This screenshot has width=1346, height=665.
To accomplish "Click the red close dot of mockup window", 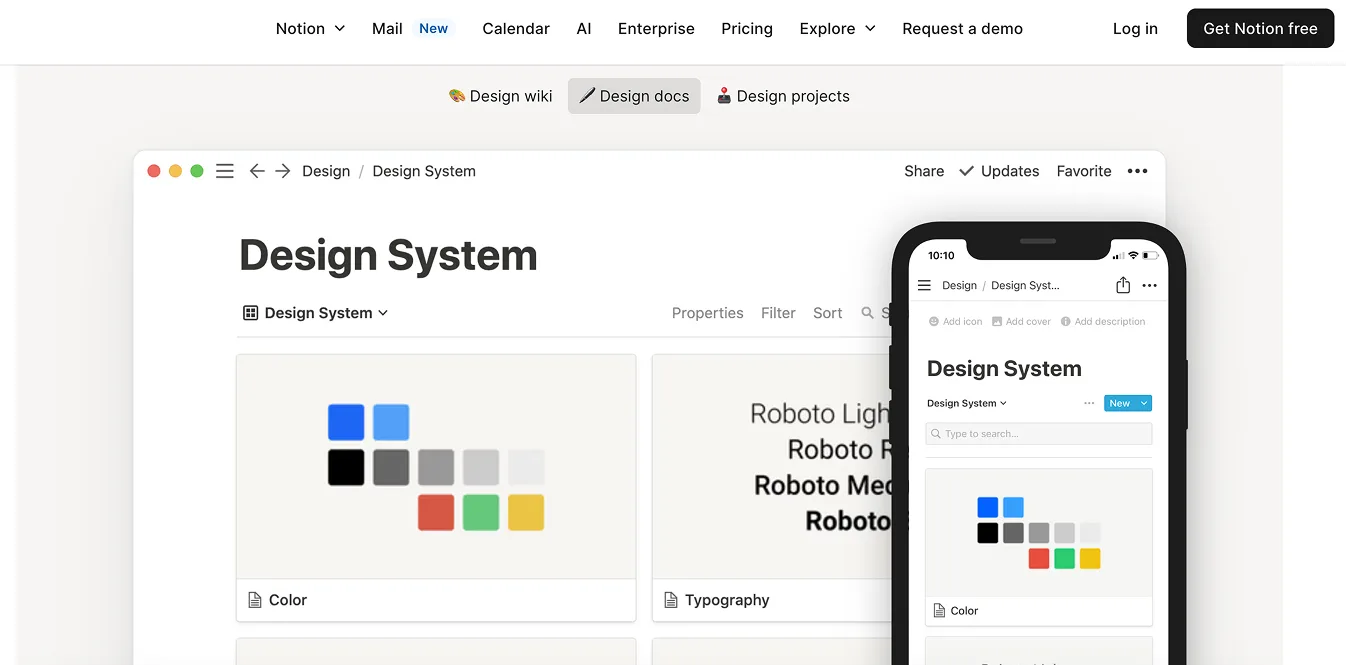I will (x=154, y=171).
